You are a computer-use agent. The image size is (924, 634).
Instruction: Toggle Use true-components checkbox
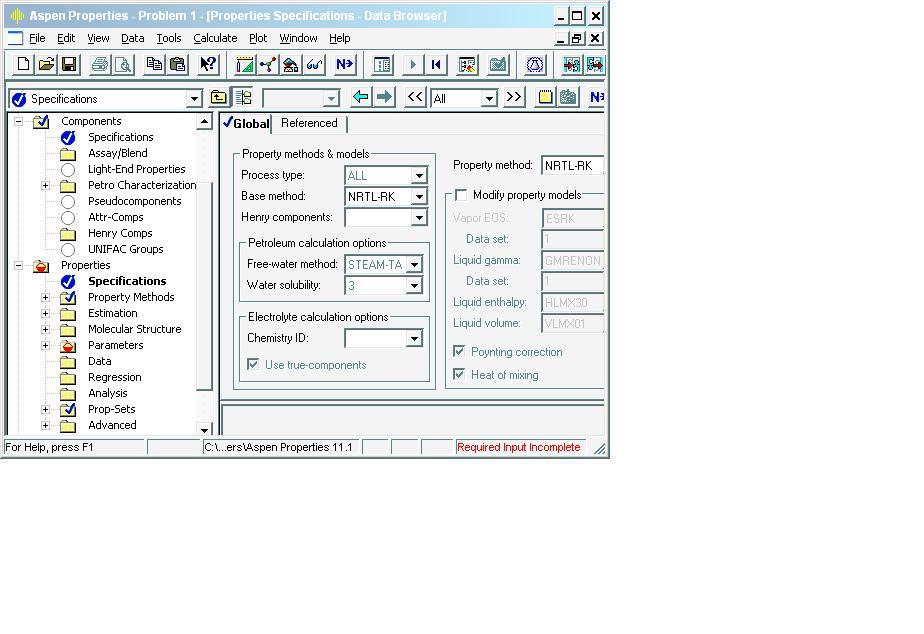pos(253,364)
